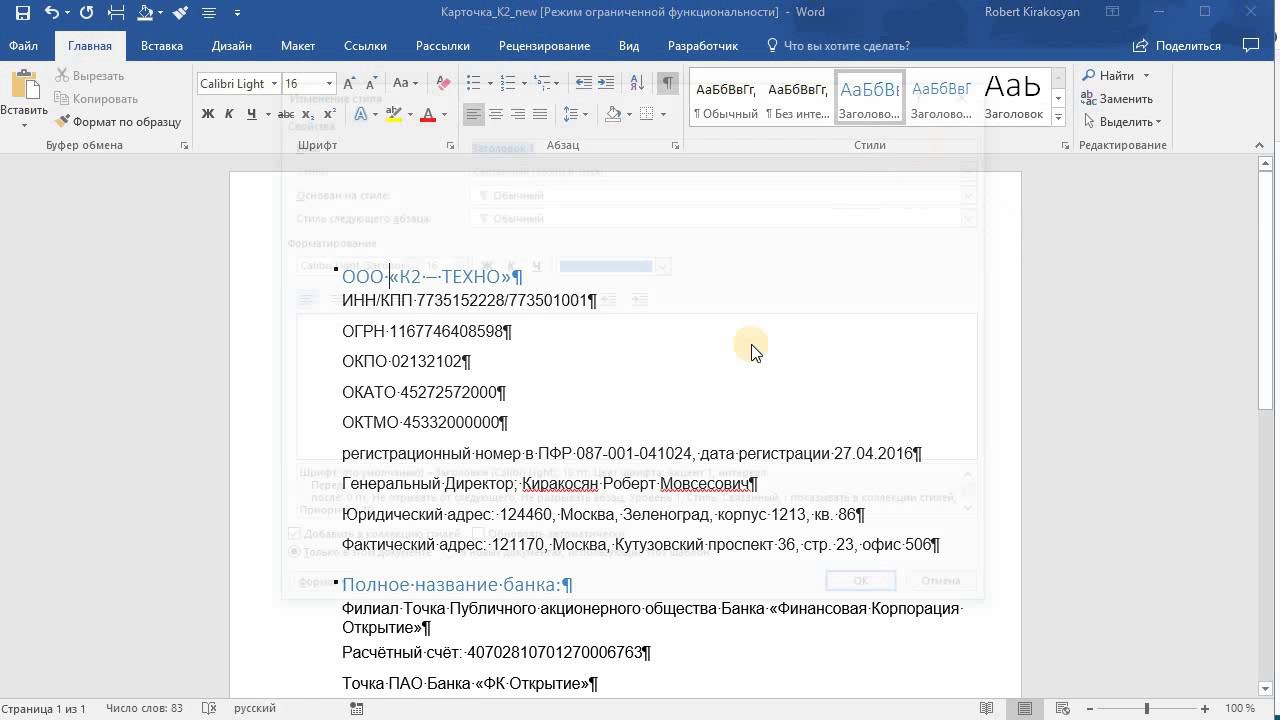Save the document from Quick Access Toolbar
Viewport: 1280px width, 720px height.
22,13
